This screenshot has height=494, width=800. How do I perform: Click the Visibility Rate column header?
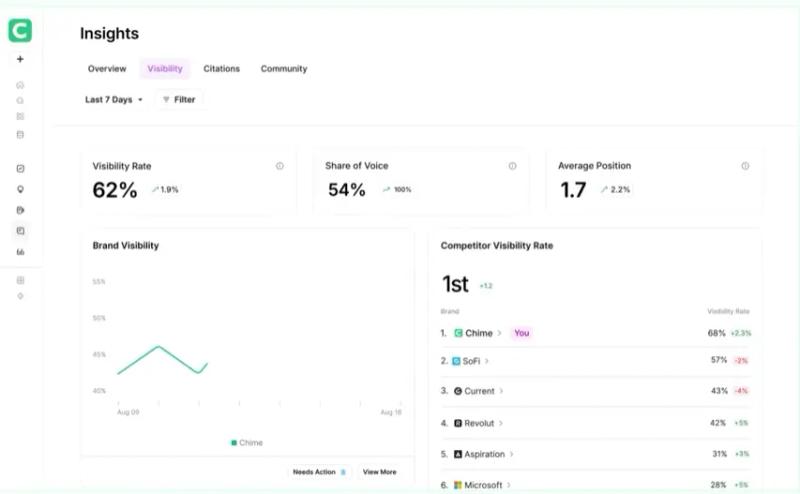(728, 311)
